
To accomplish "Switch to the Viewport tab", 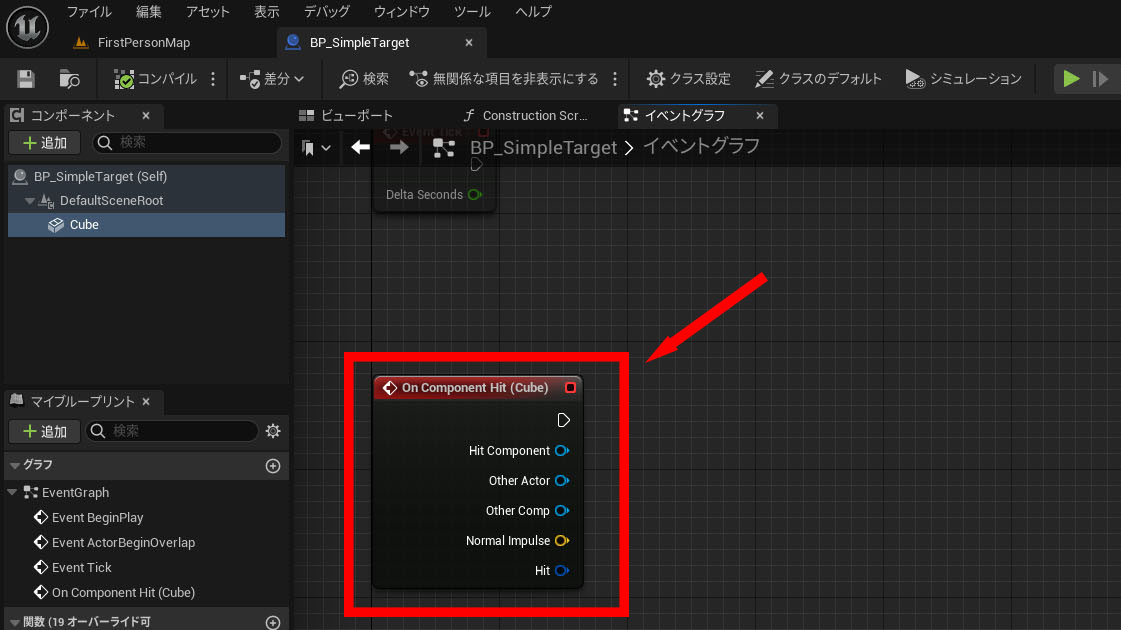I will point(347,116).
